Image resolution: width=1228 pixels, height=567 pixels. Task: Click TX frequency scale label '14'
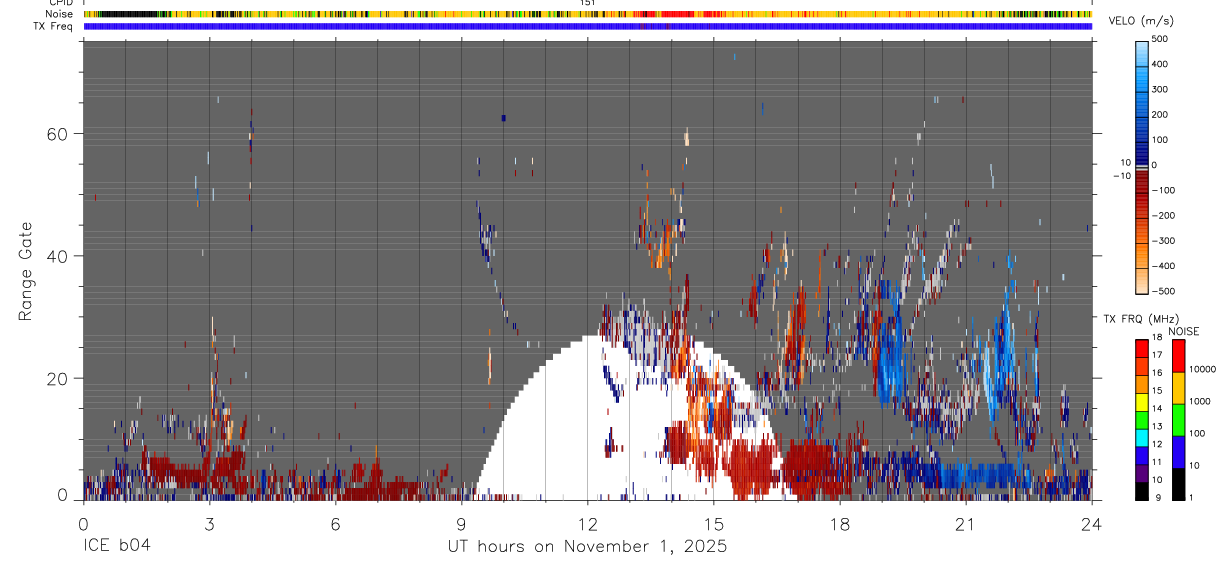pyautogui.click(x=1156, y=409)
